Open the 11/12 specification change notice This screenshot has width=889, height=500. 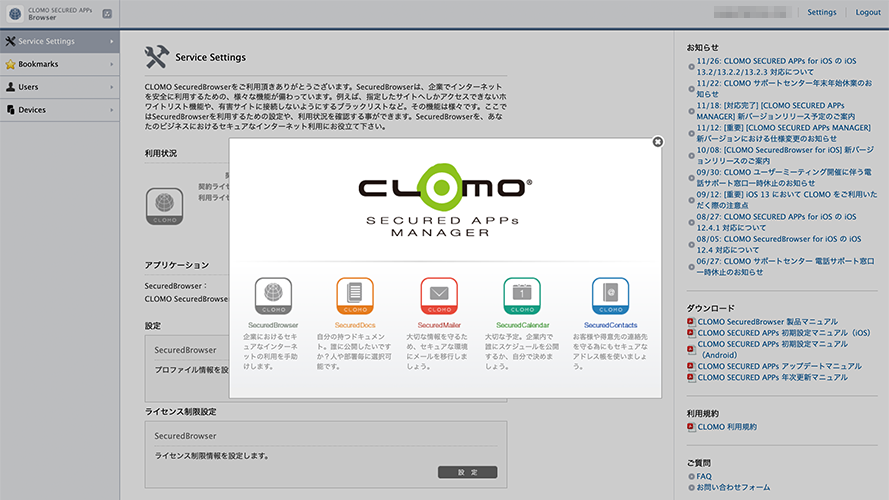pos(784,133)
